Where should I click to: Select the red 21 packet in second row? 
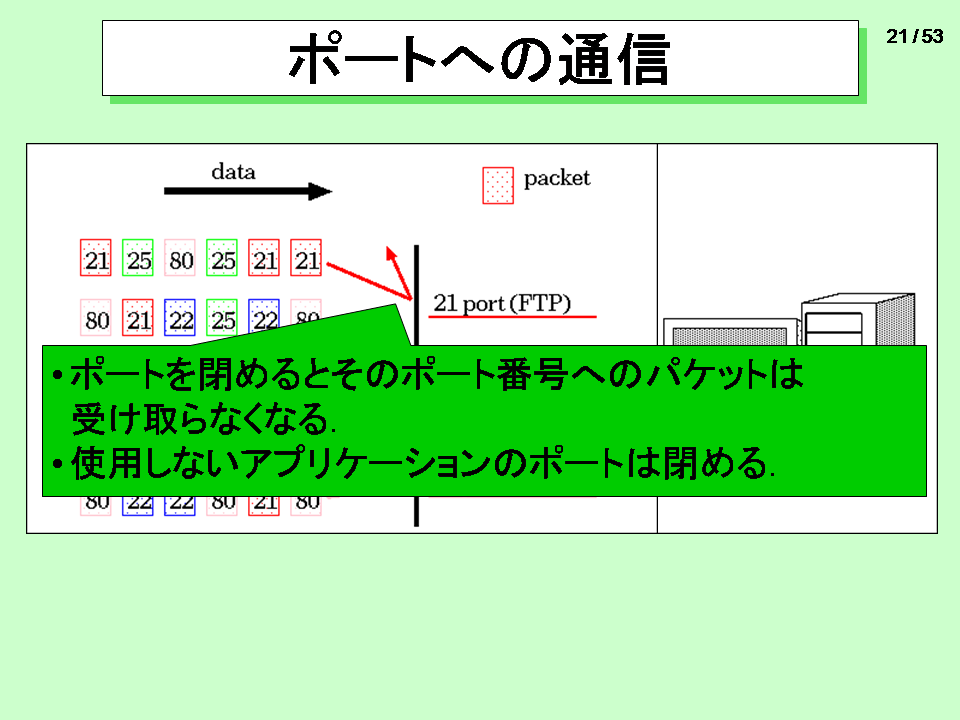point(138,317)
